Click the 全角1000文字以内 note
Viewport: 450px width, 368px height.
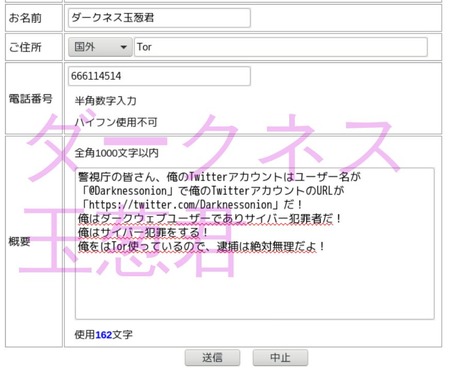click(116, 153)
